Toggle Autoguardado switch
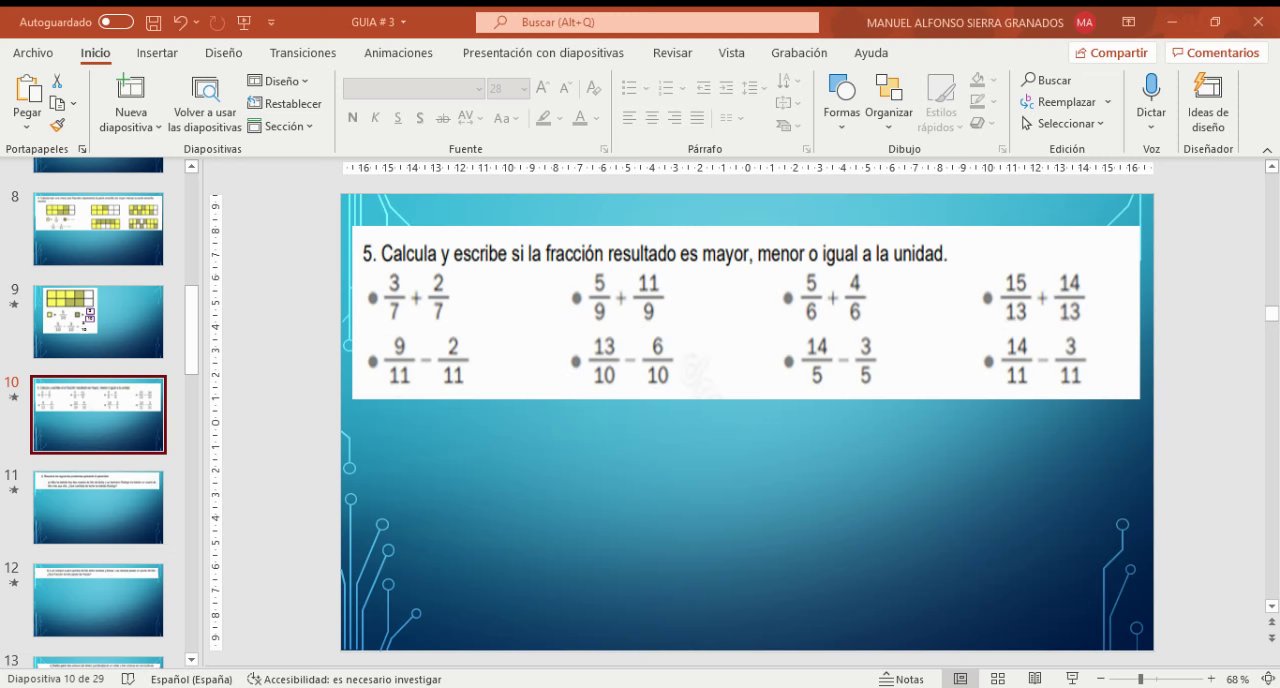Image resolution: width=1280 pixels, height=688 pixels. click(116, 22)
